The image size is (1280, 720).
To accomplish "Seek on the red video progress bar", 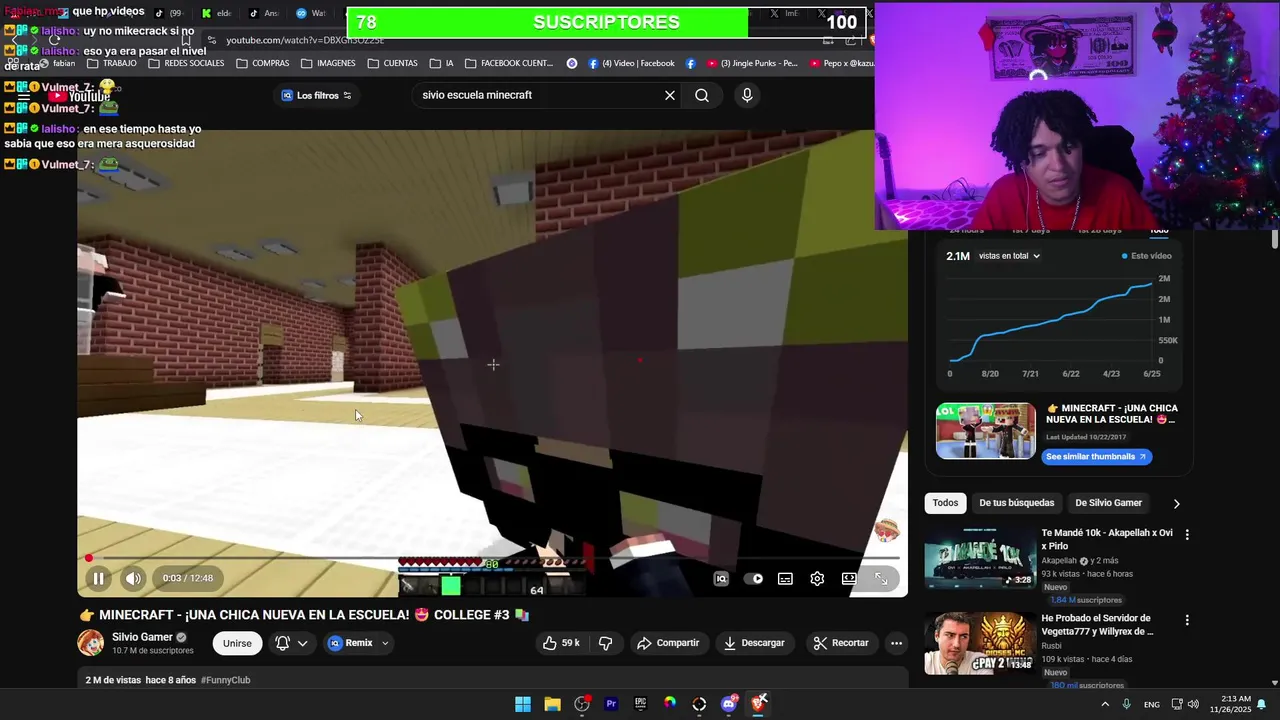I will (x=493, y=558).
